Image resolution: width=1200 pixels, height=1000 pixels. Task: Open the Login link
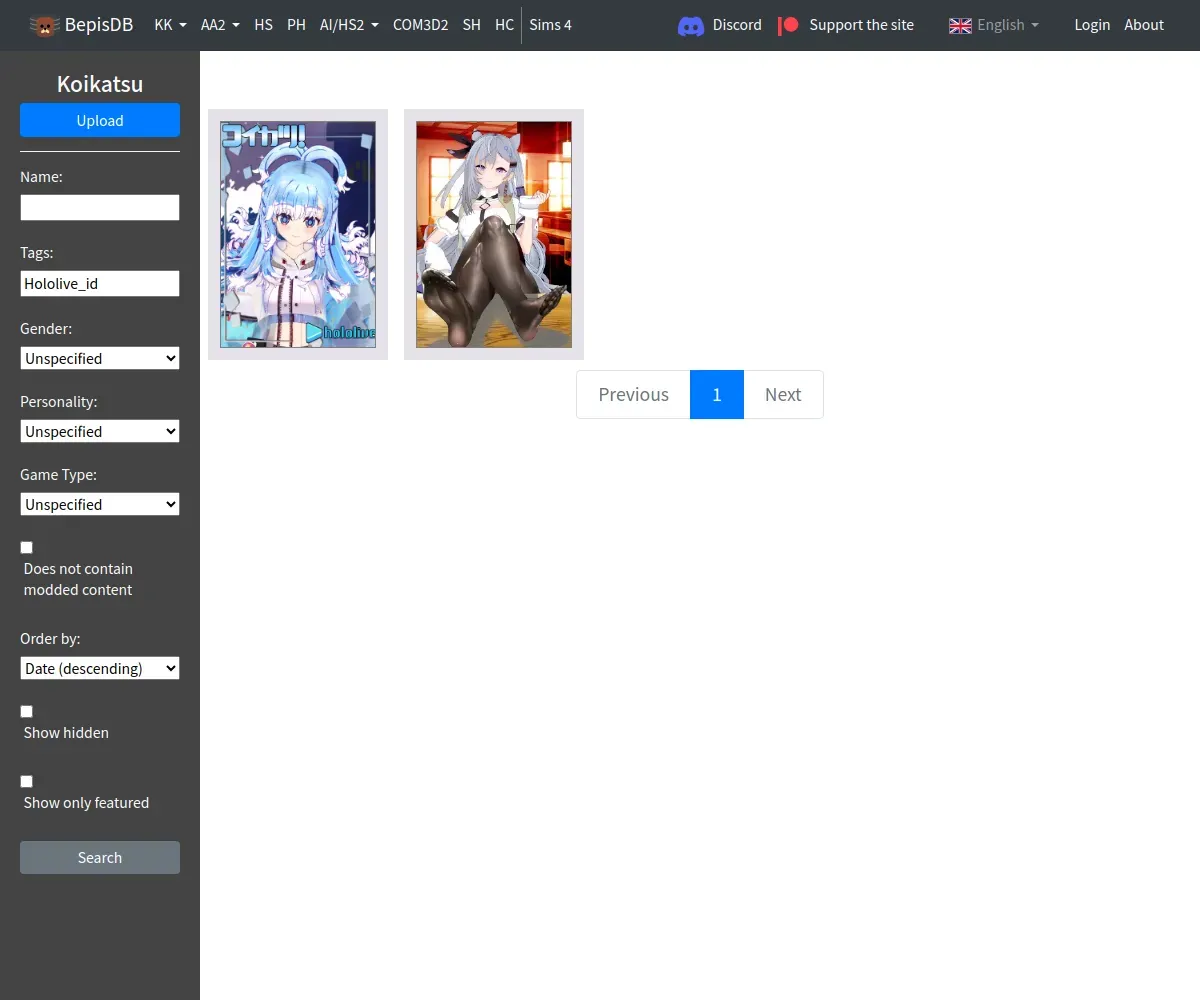(x=1092, y=25)
